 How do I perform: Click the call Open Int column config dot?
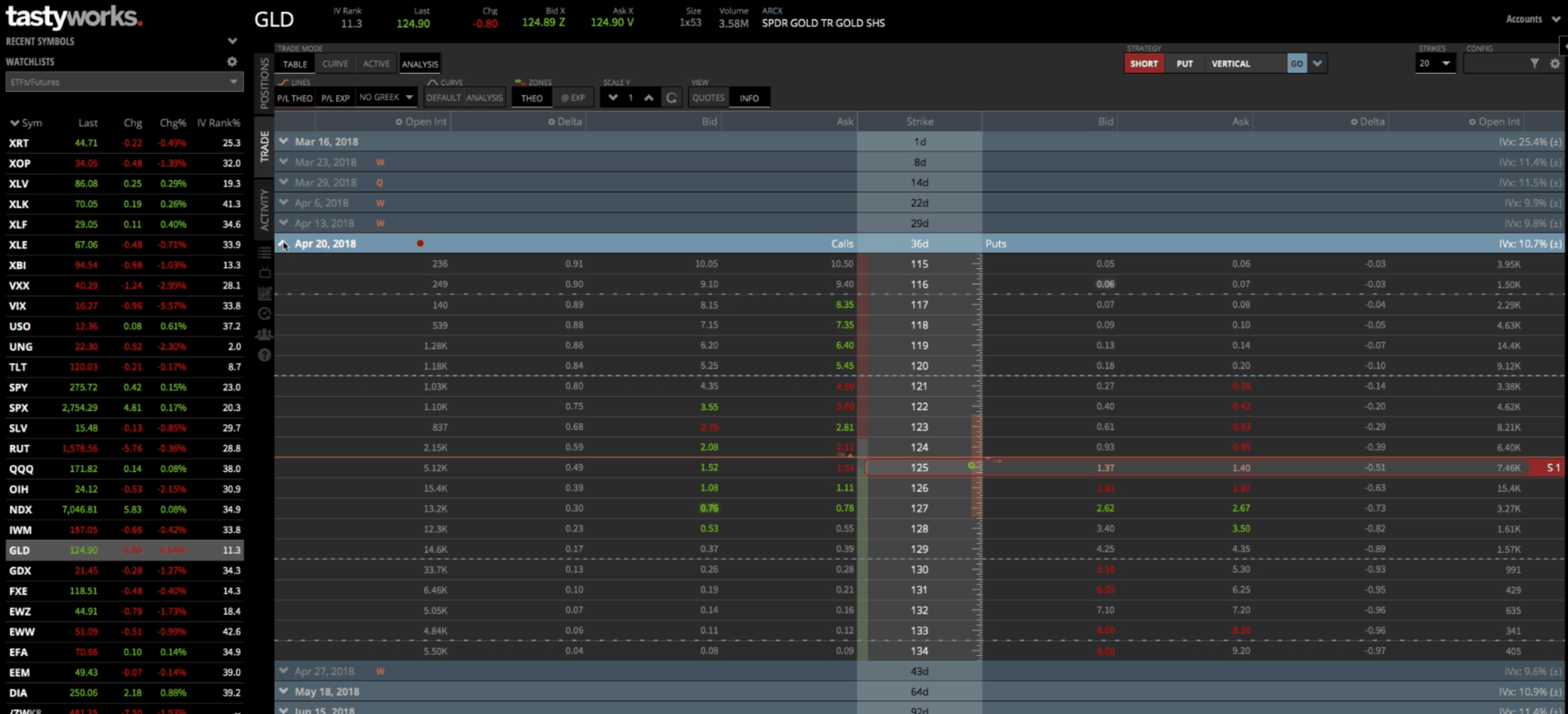[x=399, y=122]
